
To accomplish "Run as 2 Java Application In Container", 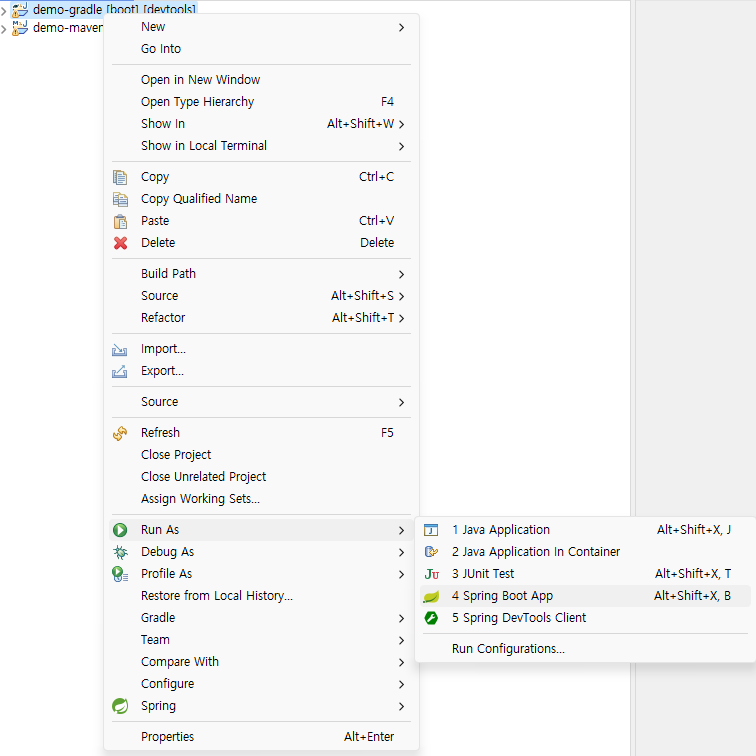I will [x=585, y=552].
